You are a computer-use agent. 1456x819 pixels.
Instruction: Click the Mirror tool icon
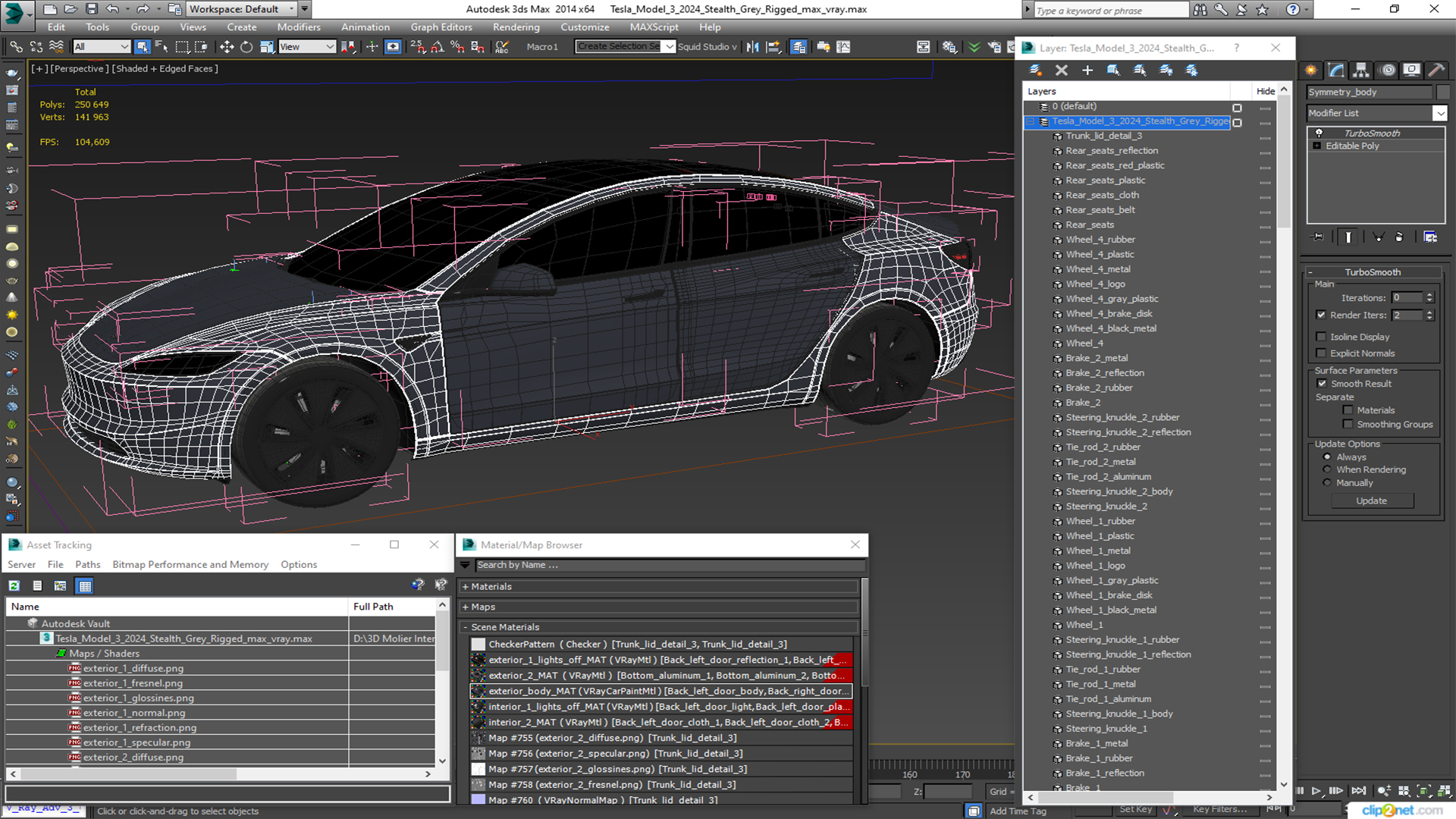[752, 47]
